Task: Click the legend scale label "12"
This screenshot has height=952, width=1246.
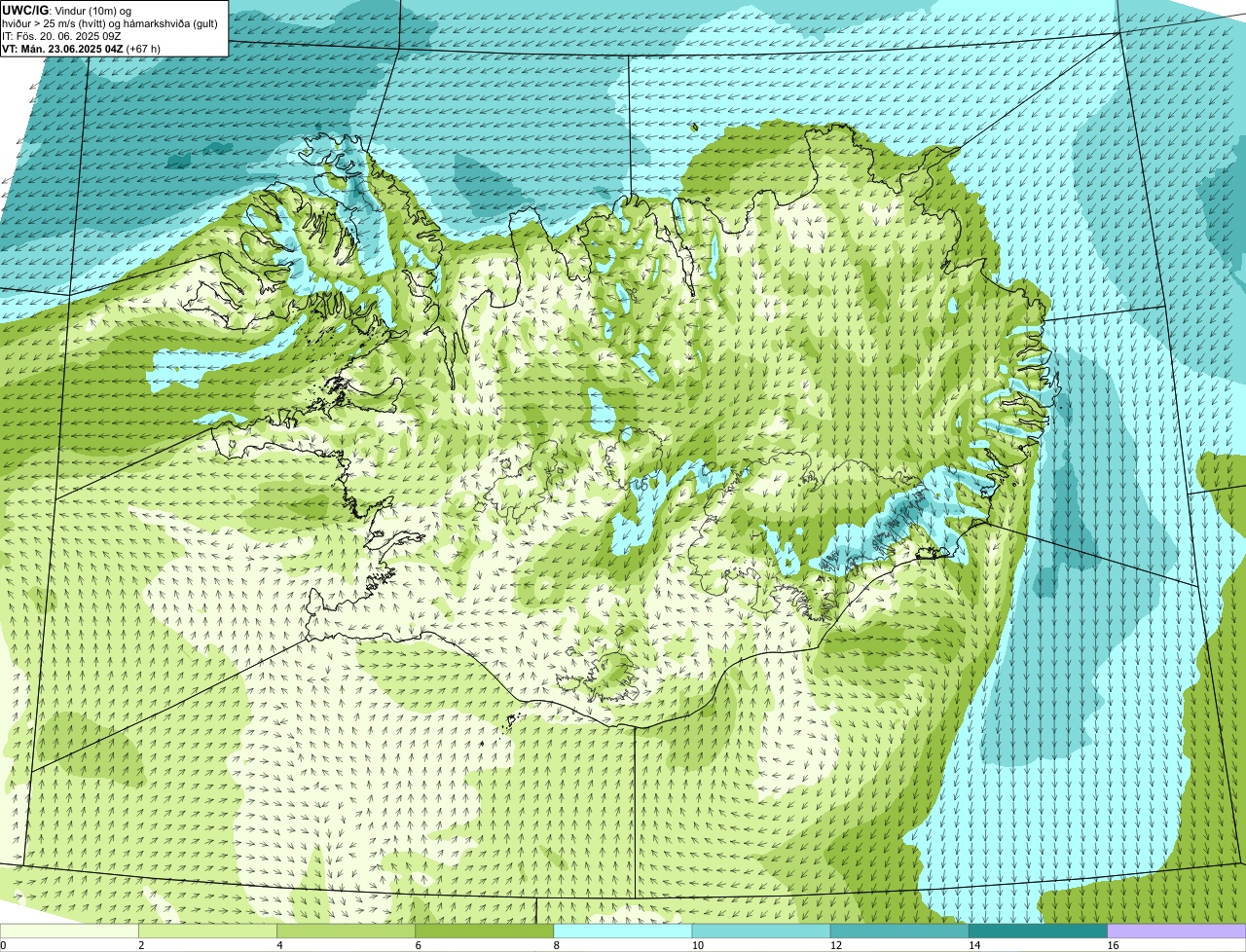Action: click(835, 945)
